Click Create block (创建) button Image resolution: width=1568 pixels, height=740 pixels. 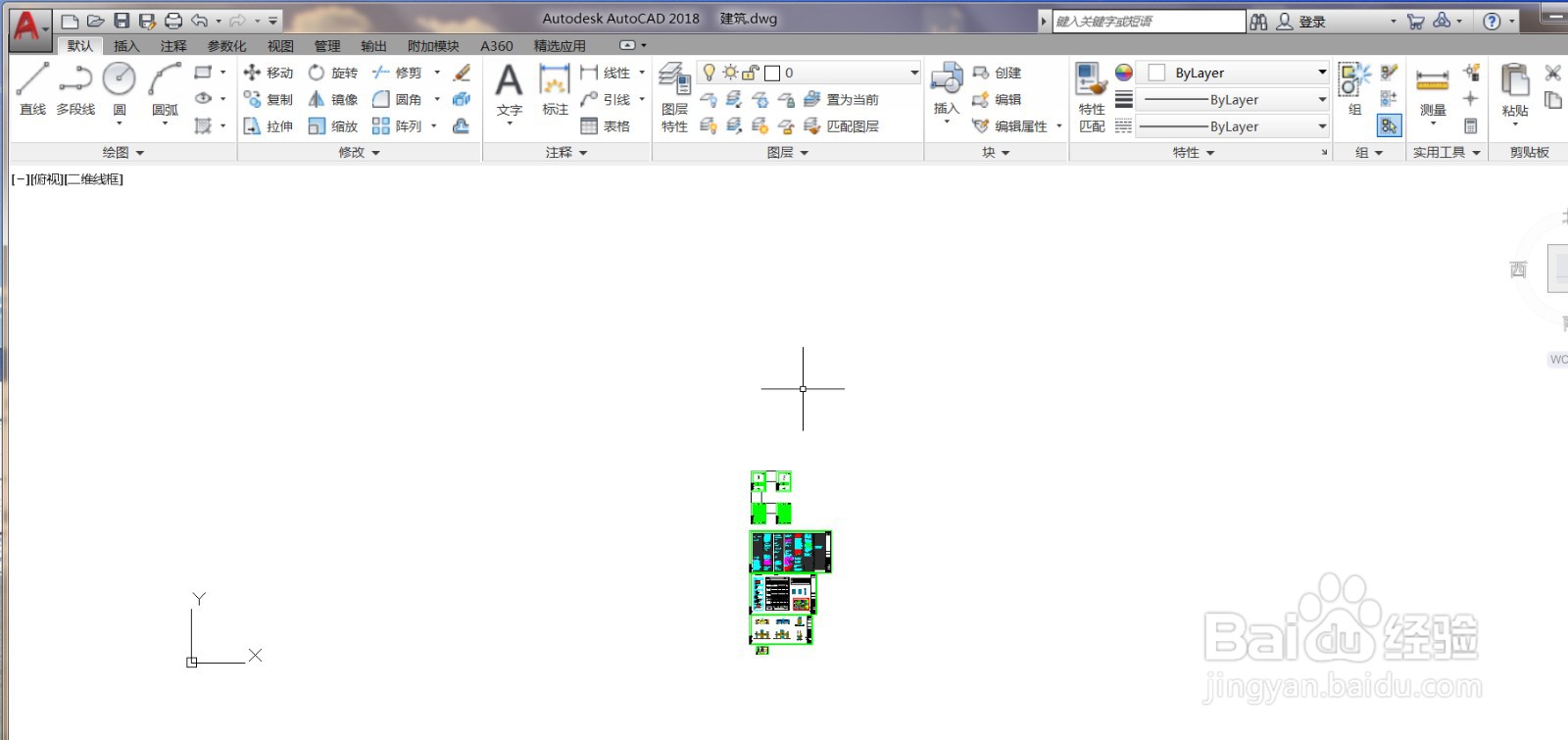click(x=997, y=73)
